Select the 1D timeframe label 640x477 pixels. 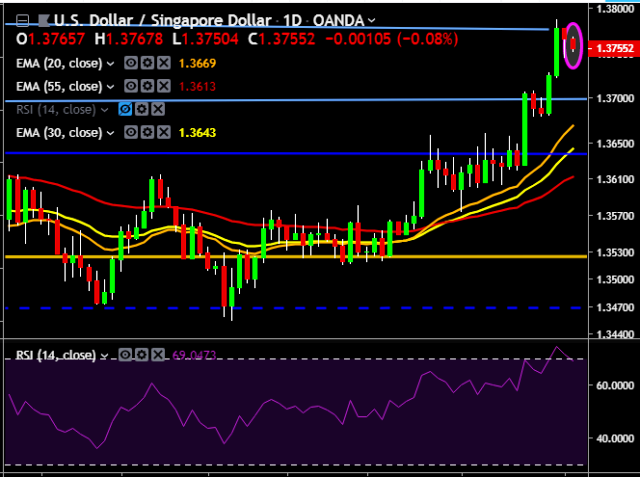pos(292,20)
